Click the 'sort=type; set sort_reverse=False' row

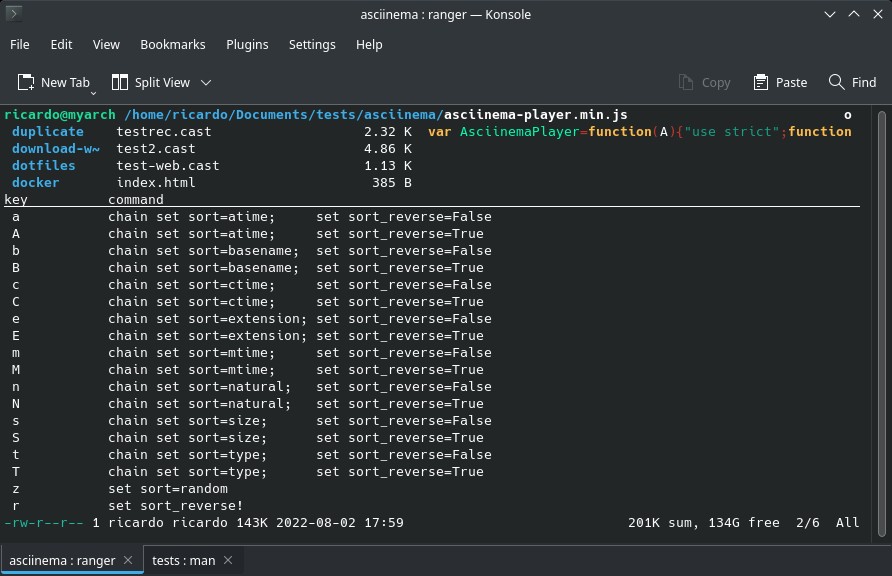pyautogui.click(x=300, y=454)
